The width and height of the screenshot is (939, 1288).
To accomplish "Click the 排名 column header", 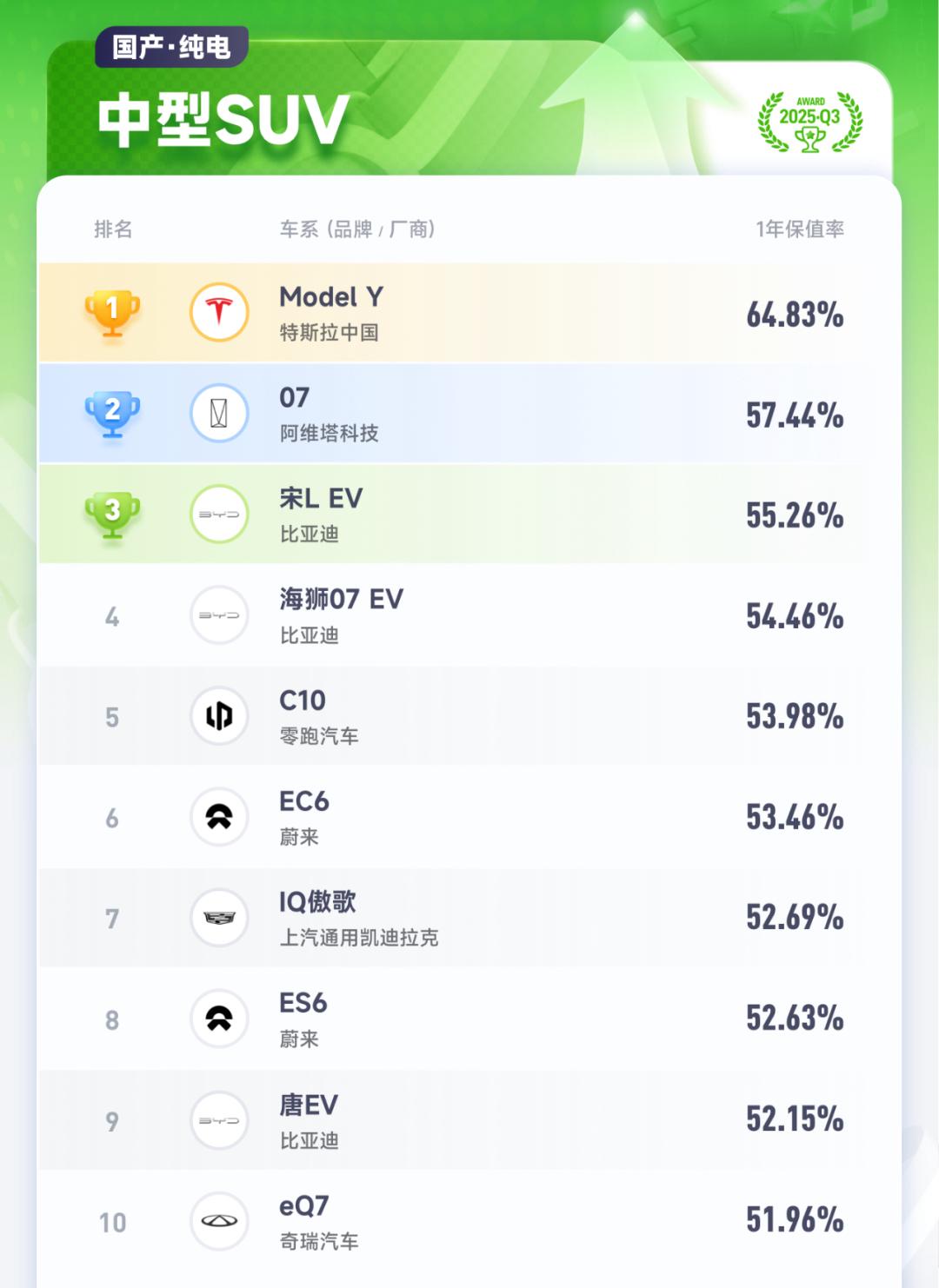I will (x=113, y=229).
